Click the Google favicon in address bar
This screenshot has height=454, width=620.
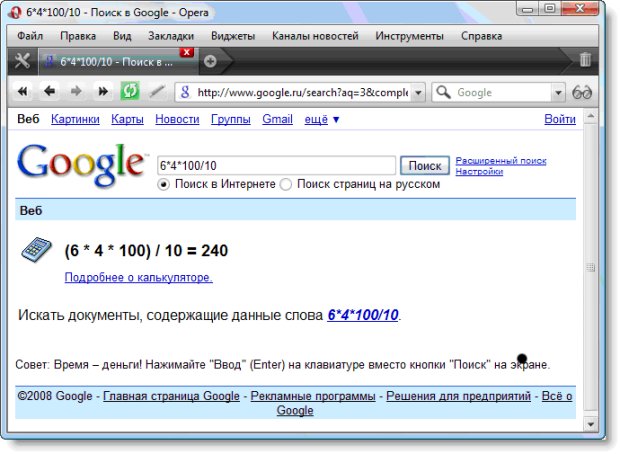[185, 92]
